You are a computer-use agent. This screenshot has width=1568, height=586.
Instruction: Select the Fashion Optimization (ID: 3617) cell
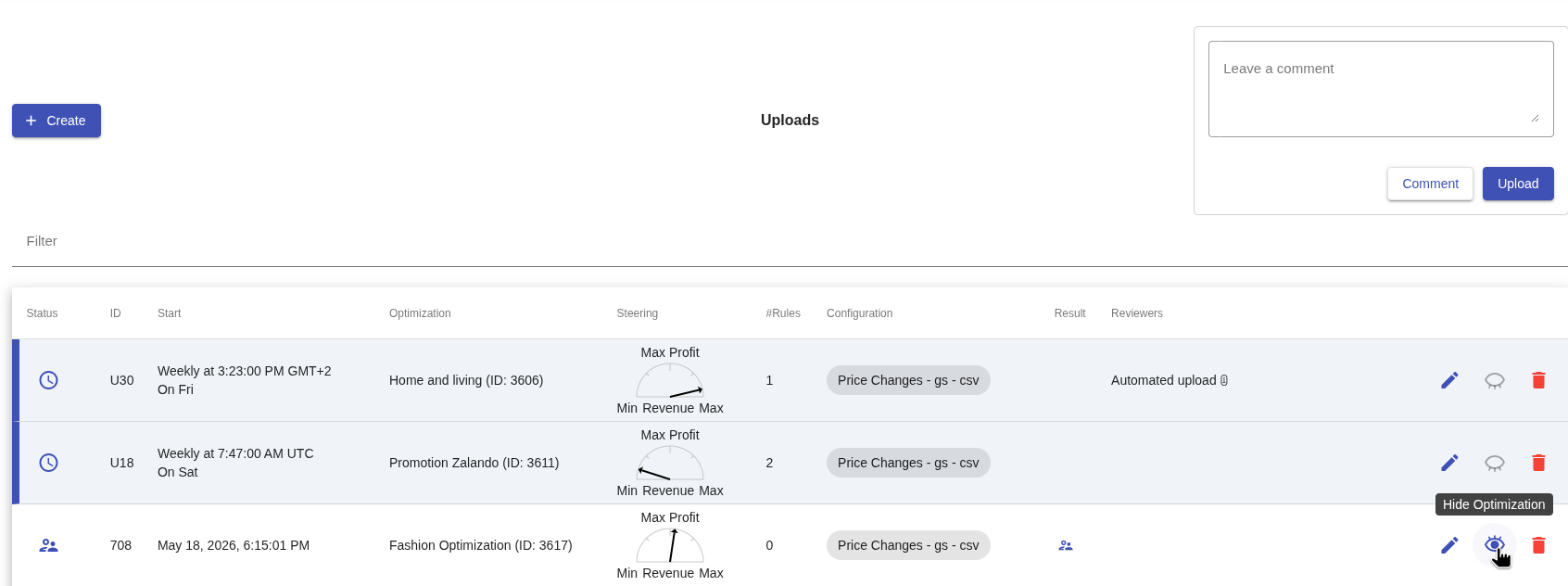click(x=481, y=545)
